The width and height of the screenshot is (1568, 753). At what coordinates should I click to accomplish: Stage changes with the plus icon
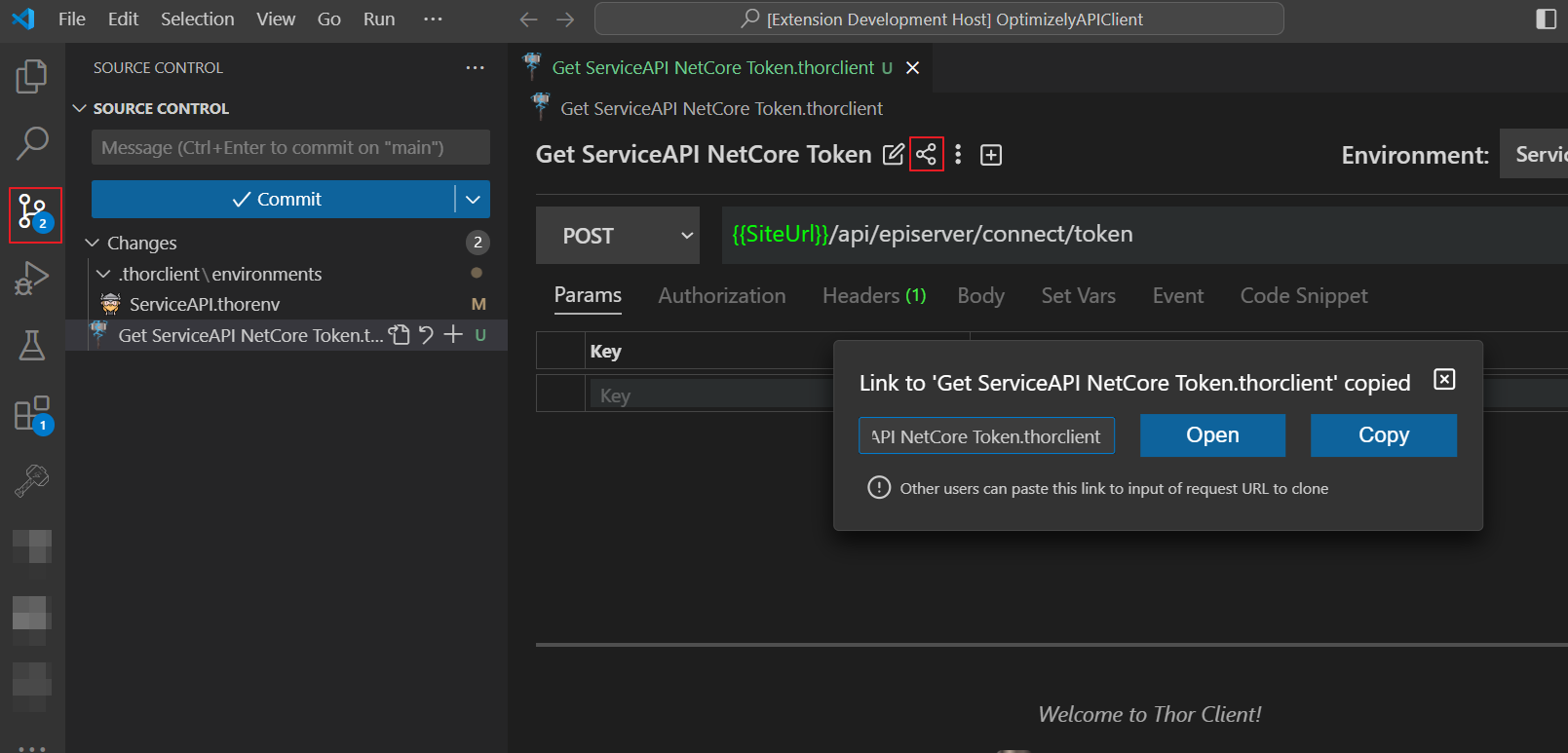[x=453, y=335]
